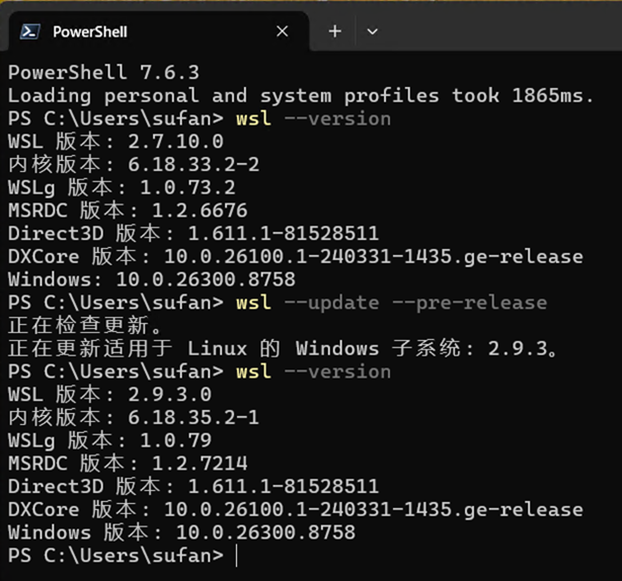The height and width of the screenshot is (581, 622).
Task: Click the 'MSRDC 版本: 1.2.7214' line
Action: pyautogui.click(x=128, y=464)
